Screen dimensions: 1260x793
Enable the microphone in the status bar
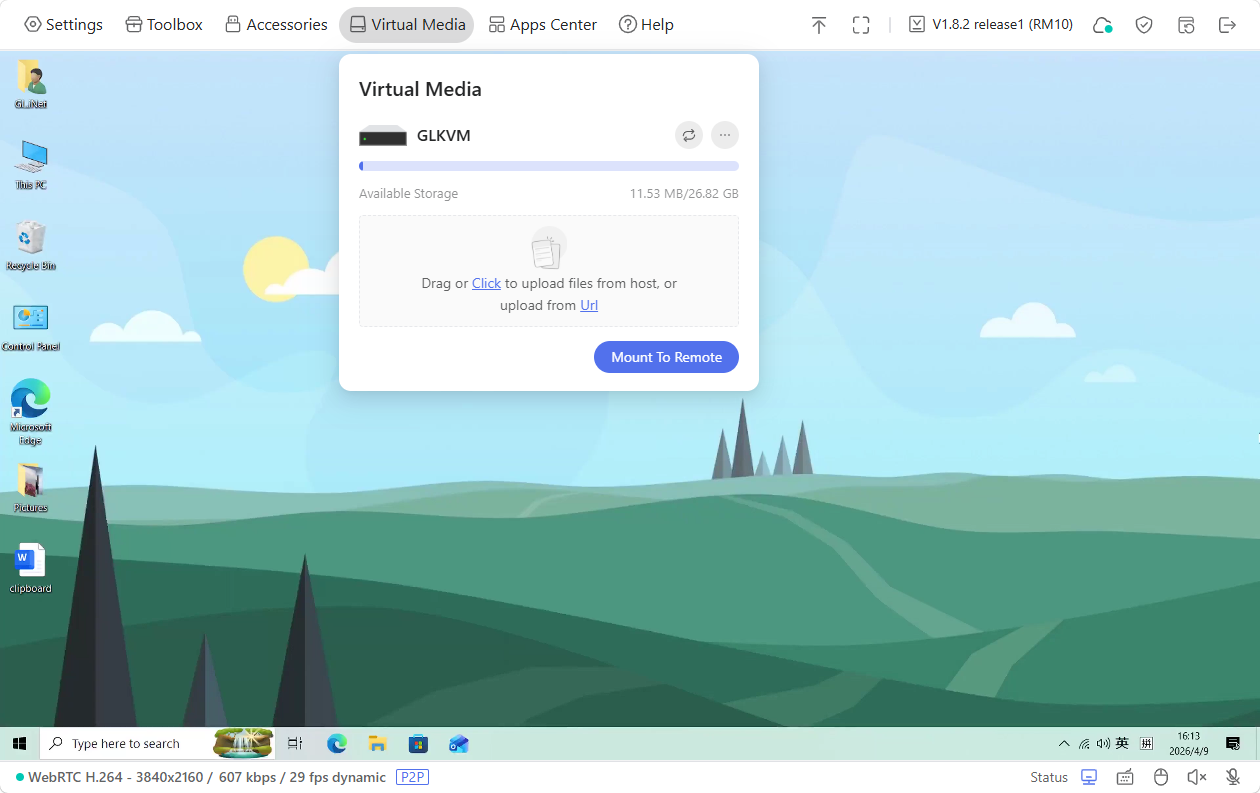[x=1232, y=777]
